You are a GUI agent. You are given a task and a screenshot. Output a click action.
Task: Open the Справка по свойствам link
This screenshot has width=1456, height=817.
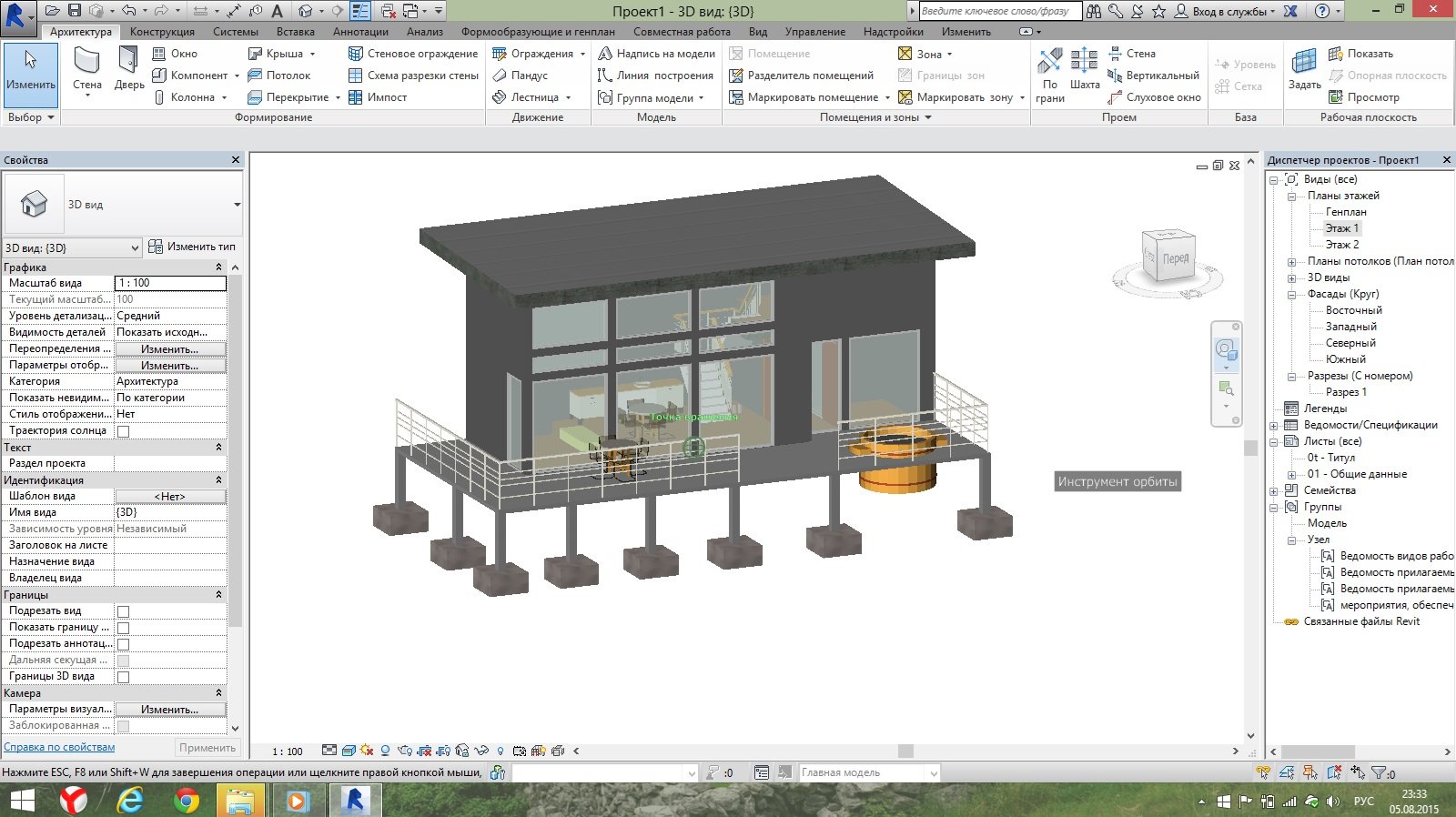[x=59, y=747]
